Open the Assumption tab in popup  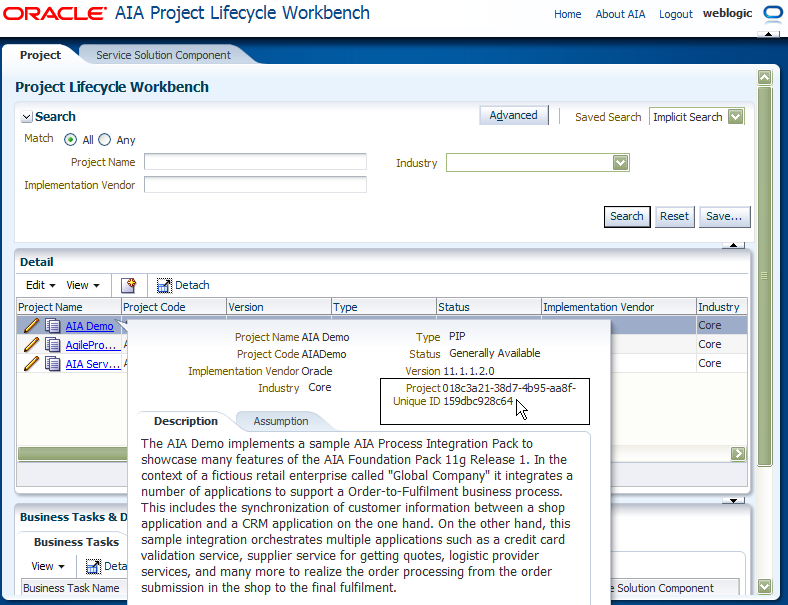pyautogui.click(x=281, y=421)
